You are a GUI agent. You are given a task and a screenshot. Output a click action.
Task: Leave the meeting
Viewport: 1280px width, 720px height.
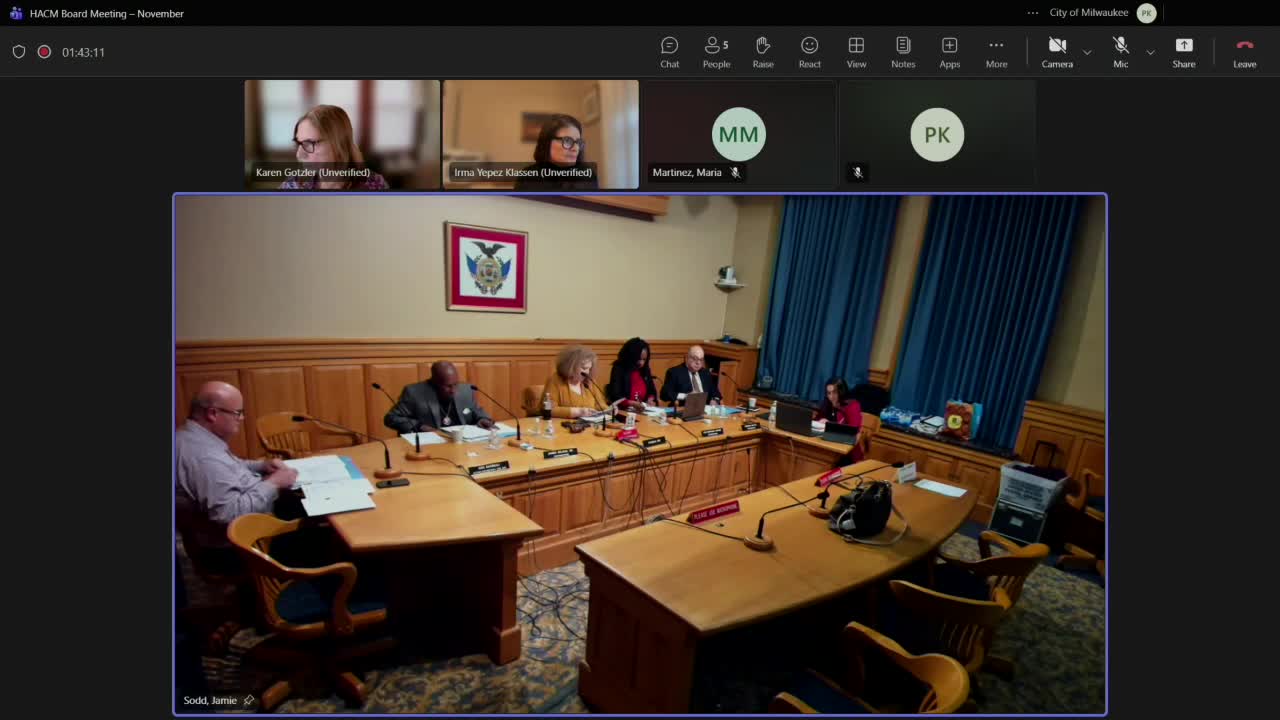(1244, 52)
